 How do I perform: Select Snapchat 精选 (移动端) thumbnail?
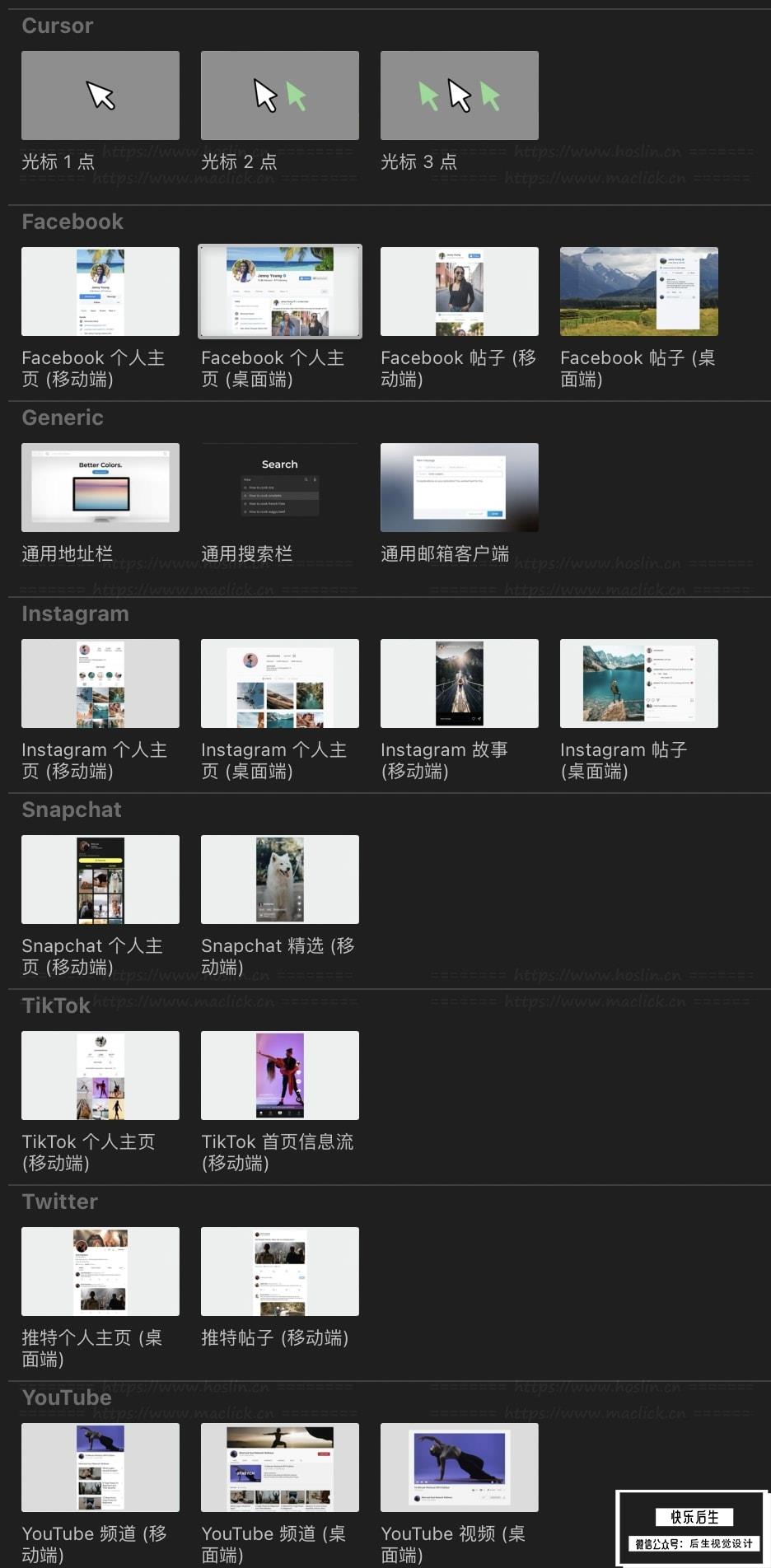280,880
